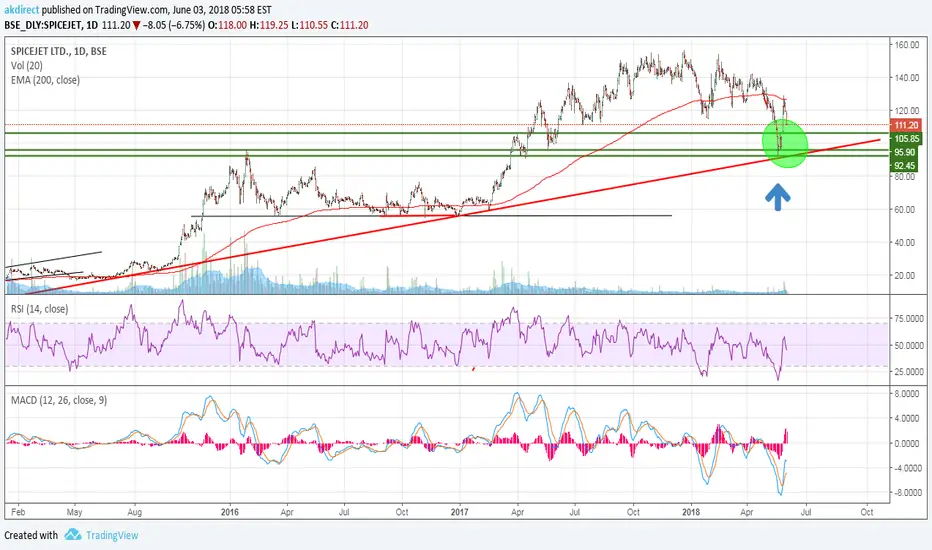The height and width of the screenshot is (550, 932).
Task: Click the RSI (14, close) label
Action: pyautogui.click(x=39, y=309)
